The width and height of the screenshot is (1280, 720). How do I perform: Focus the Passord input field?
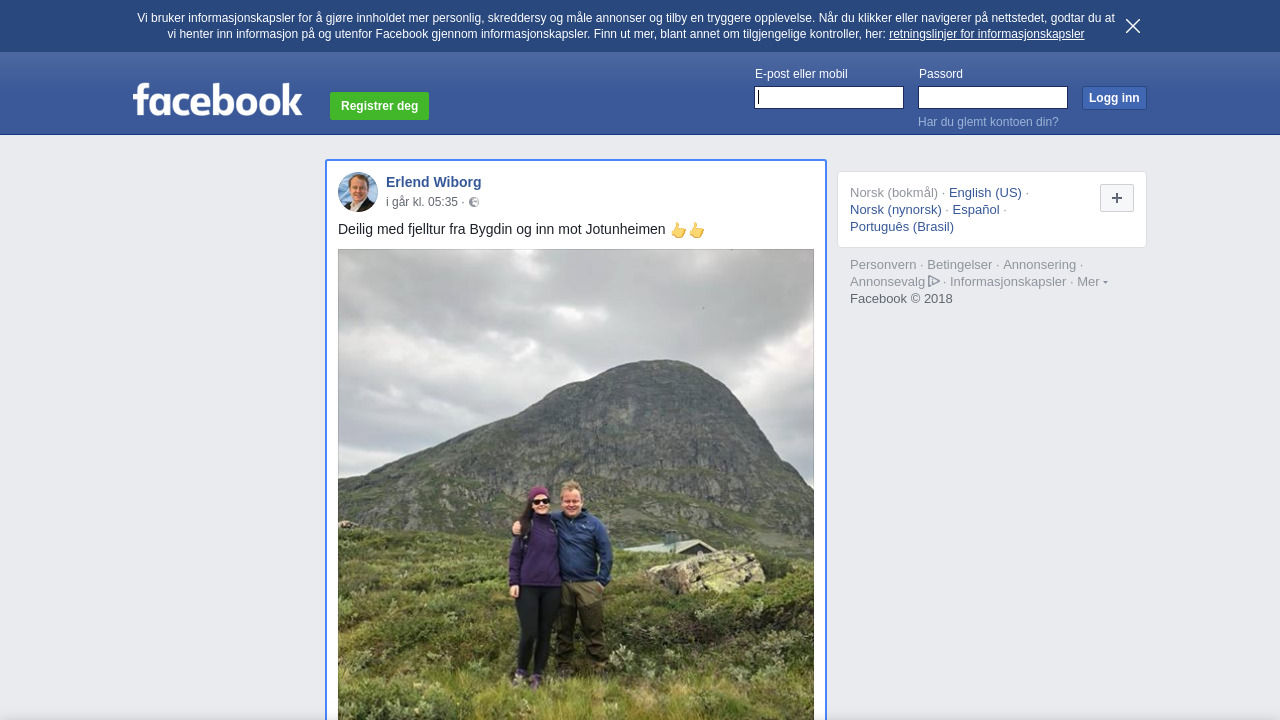(993, 97)
